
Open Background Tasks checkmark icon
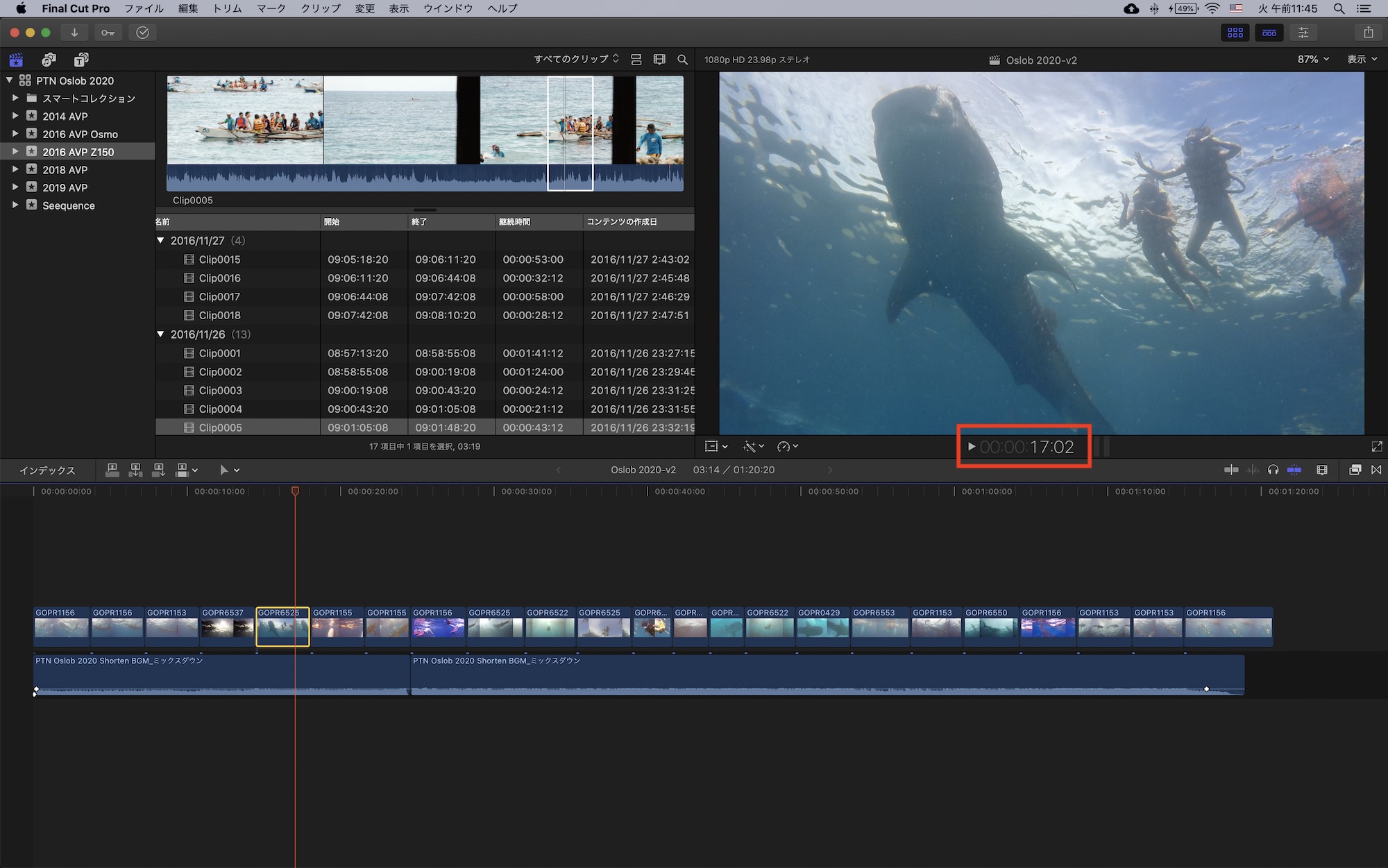click(x=142, y=33)
